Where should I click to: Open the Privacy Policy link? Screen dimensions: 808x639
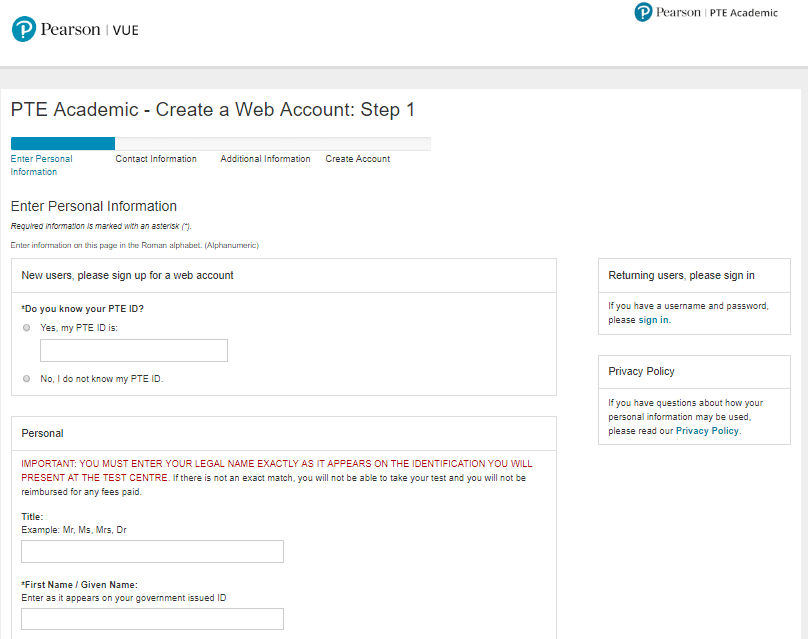(707, 431)
